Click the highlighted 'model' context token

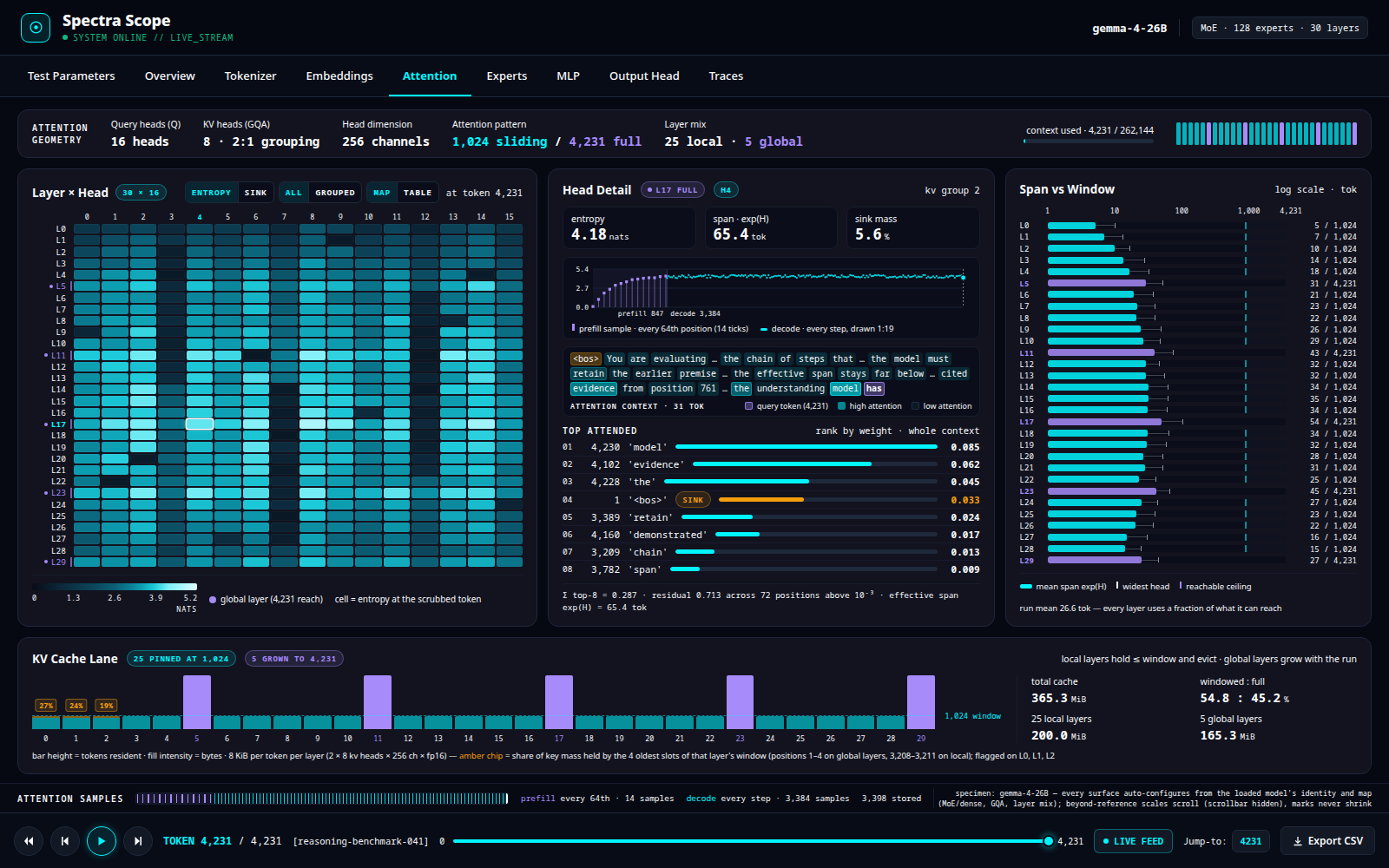(845, 388)
